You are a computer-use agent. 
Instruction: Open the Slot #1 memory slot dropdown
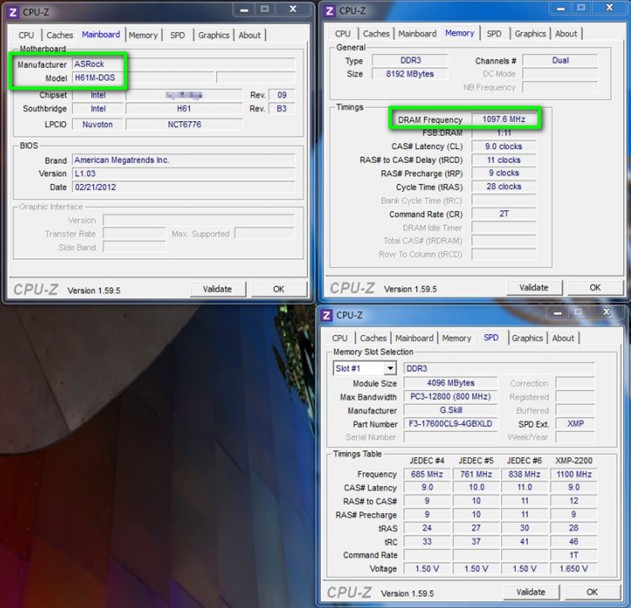[390, 369]
